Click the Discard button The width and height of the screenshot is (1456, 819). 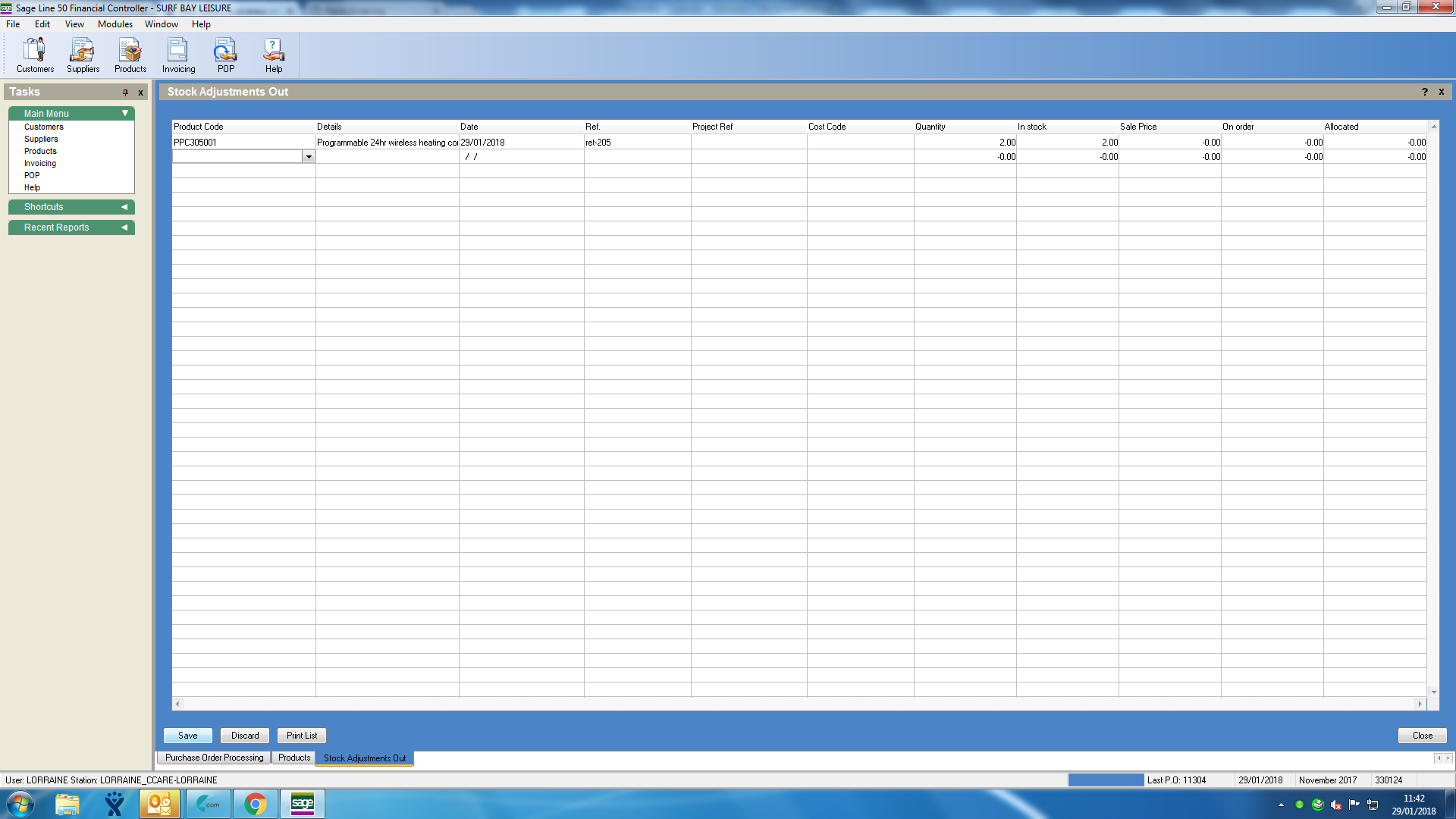click(x=245, y=736)
